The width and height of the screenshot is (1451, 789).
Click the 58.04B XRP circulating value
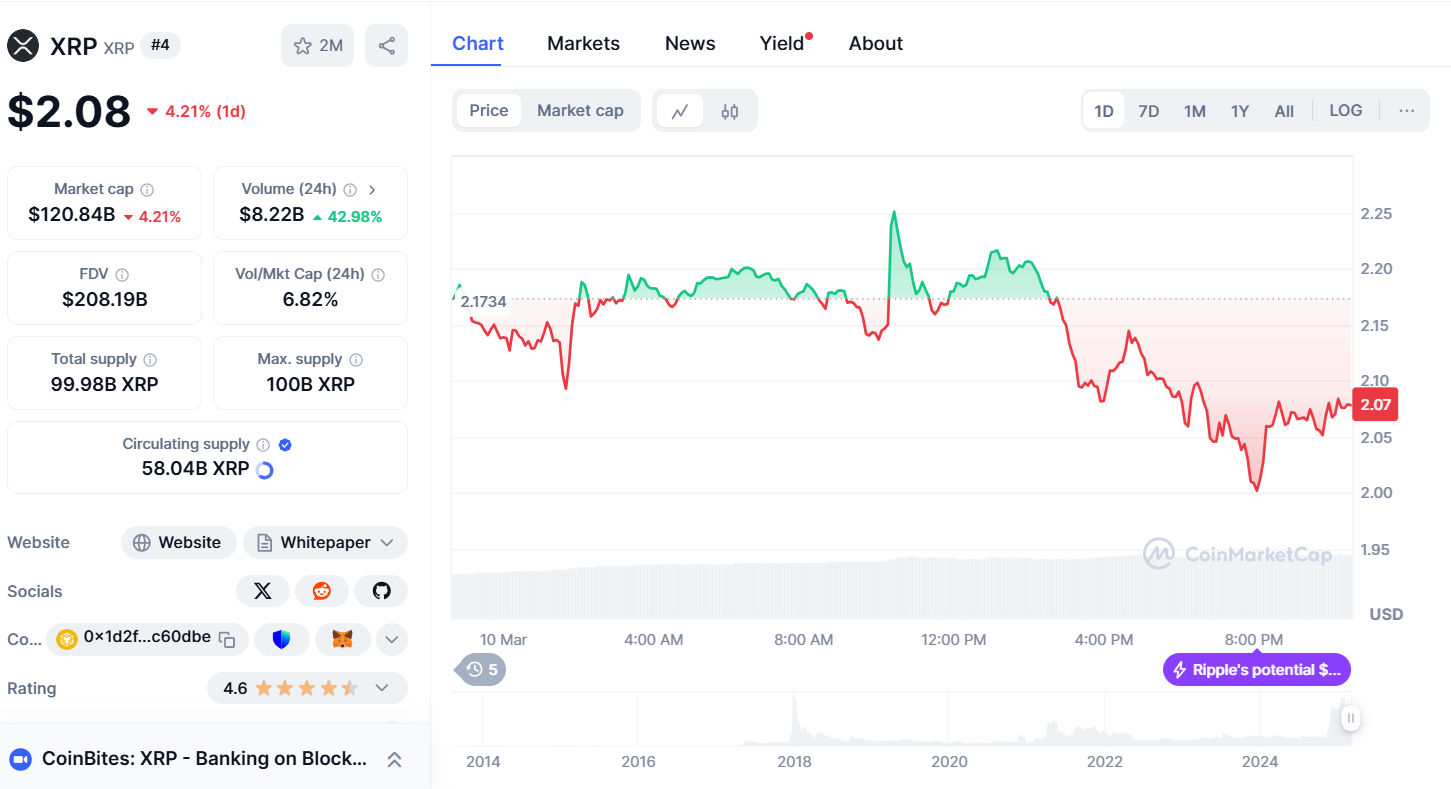click(195, 468)
